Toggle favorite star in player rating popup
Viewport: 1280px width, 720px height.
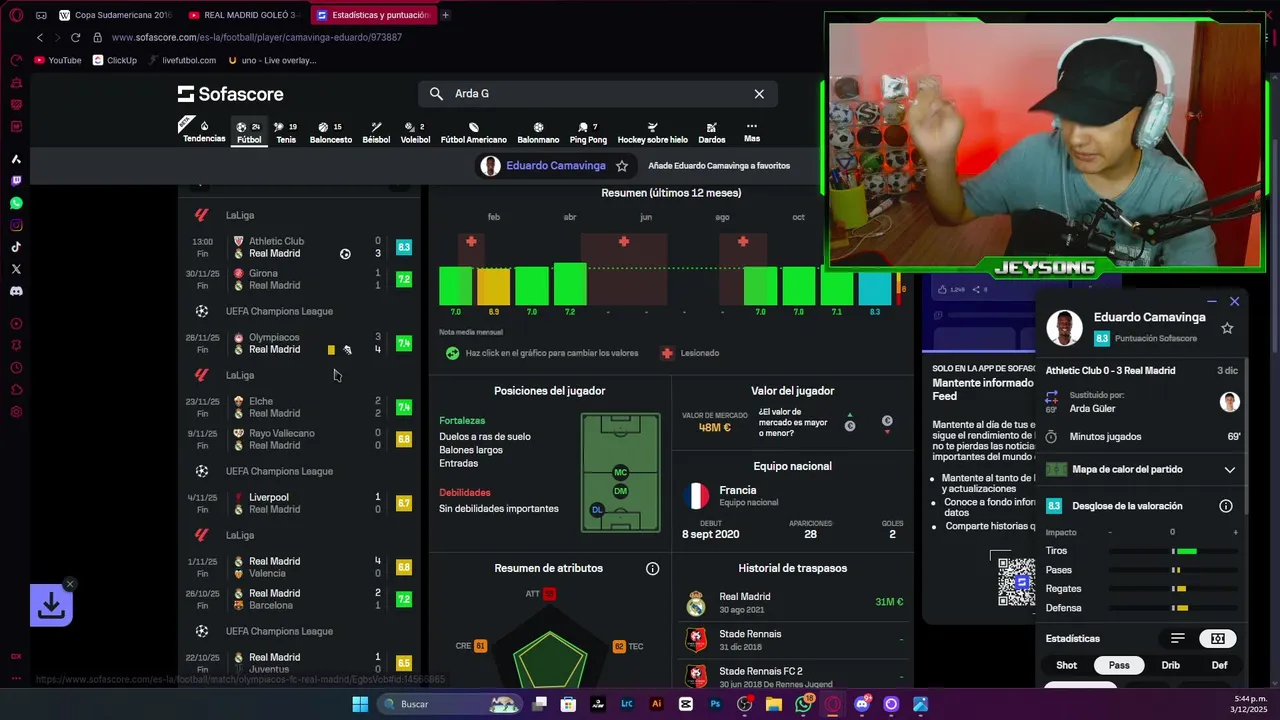[x=1227, y=328]
